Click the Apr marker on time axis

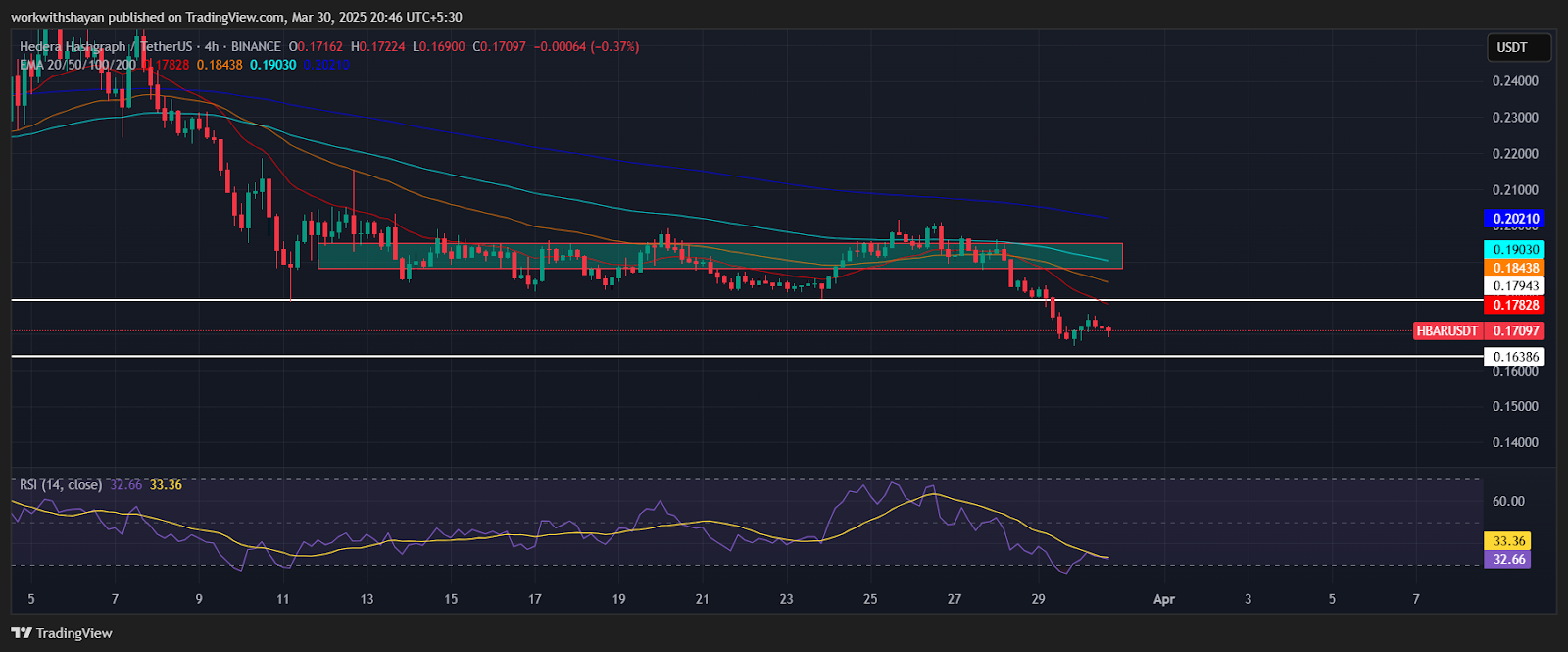pyautogui.click(x=1163, y=599)
